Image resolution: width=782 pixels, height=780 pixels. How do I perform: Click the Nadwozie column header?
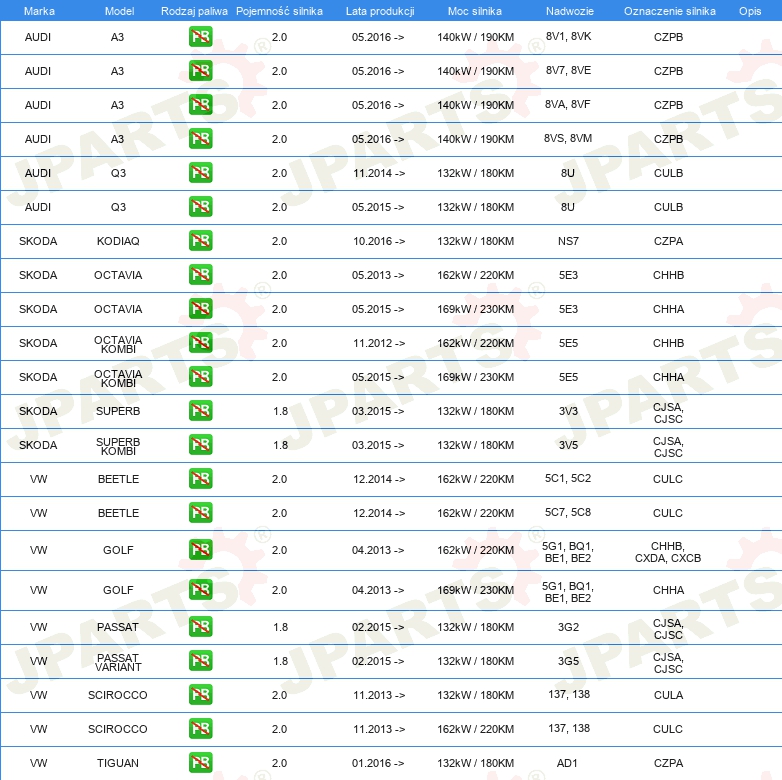click(x=570, y=11)
